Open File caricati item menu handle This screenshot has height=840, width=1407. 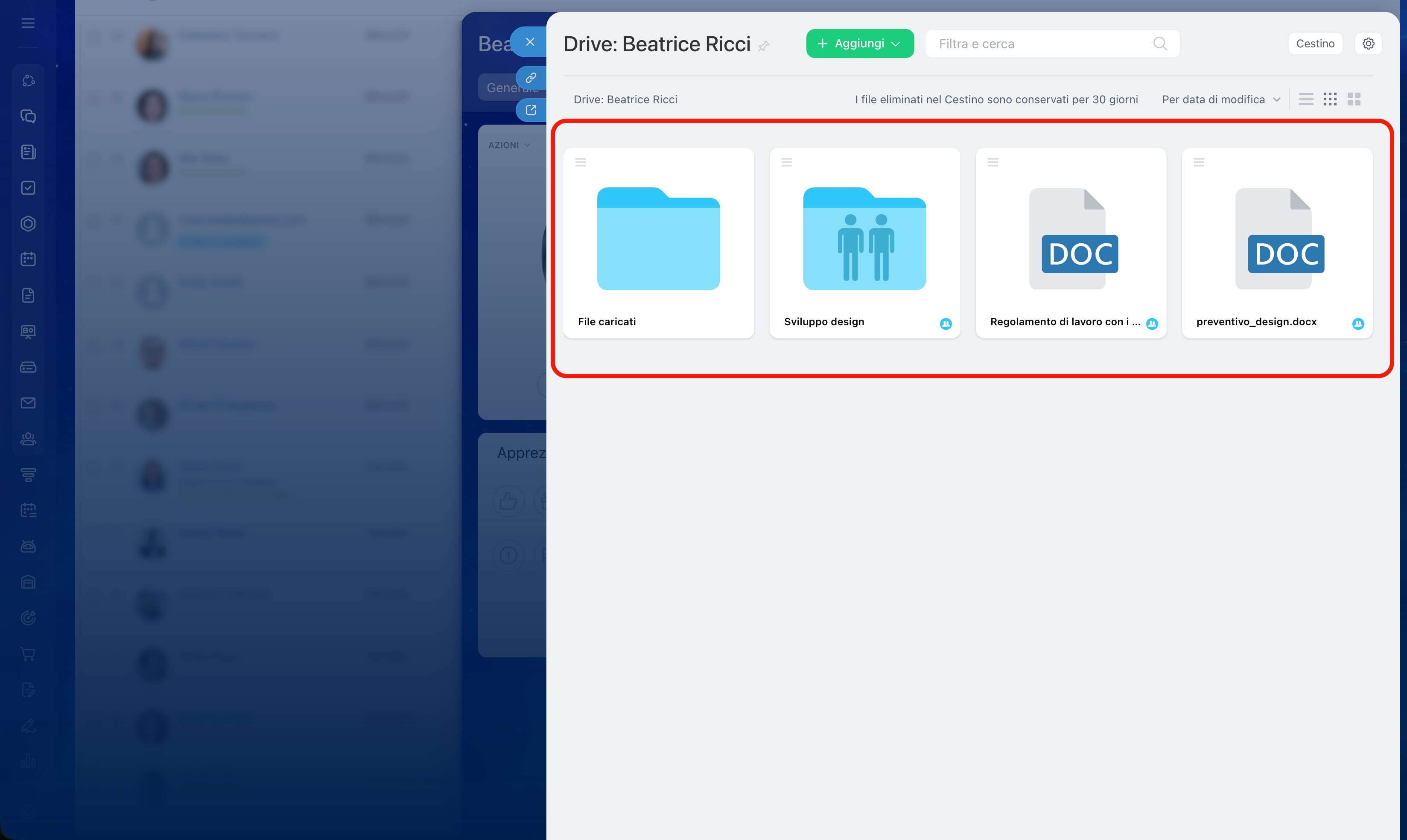coord(580,163)
